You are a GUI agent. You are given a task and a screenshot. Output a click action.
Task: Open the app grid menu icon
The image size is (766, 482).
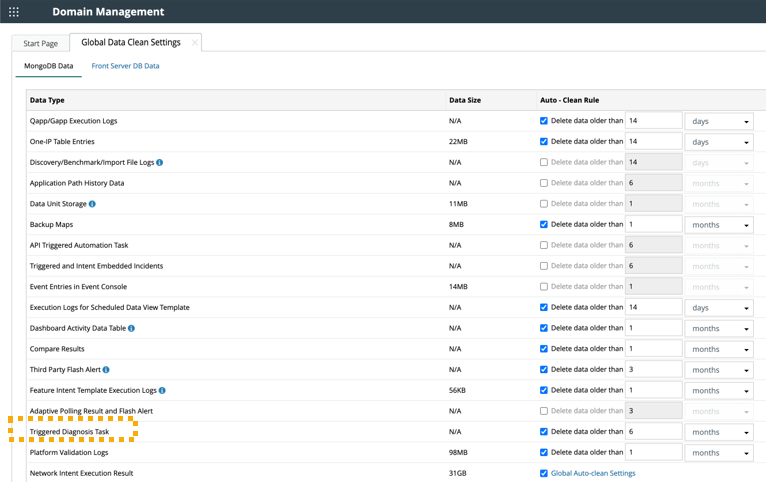point(14,12)
